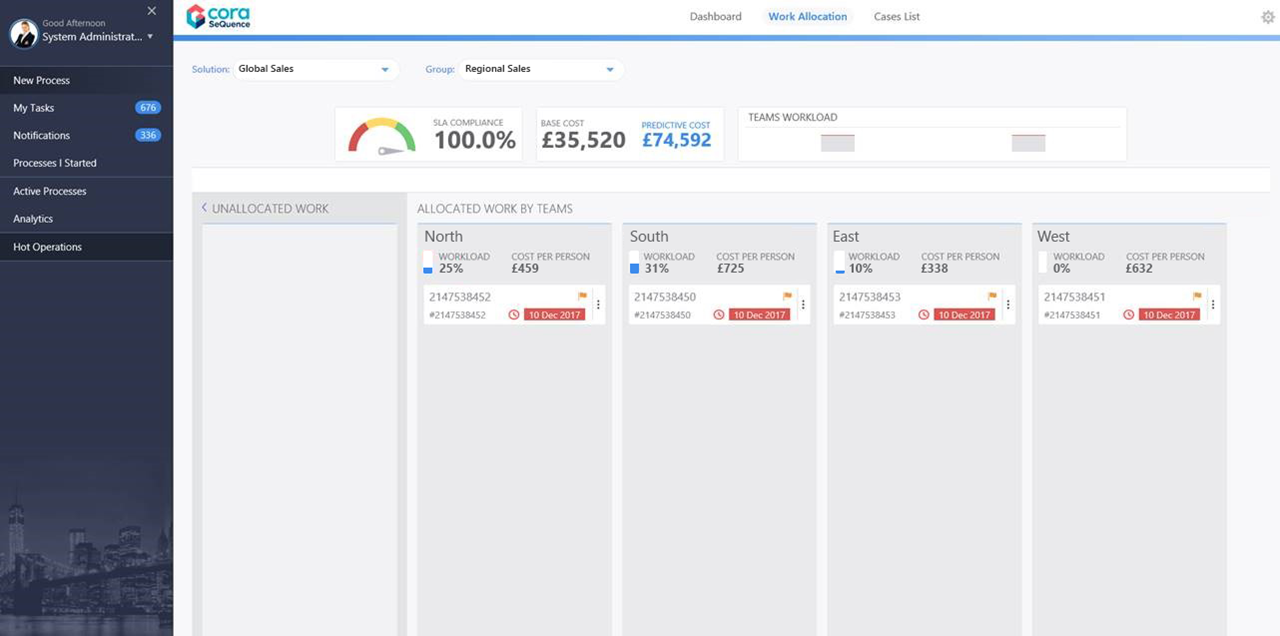The width and height of the screenshot is (1280, 636).
Task: Click the East workload bar indicator
Action: 839,263
